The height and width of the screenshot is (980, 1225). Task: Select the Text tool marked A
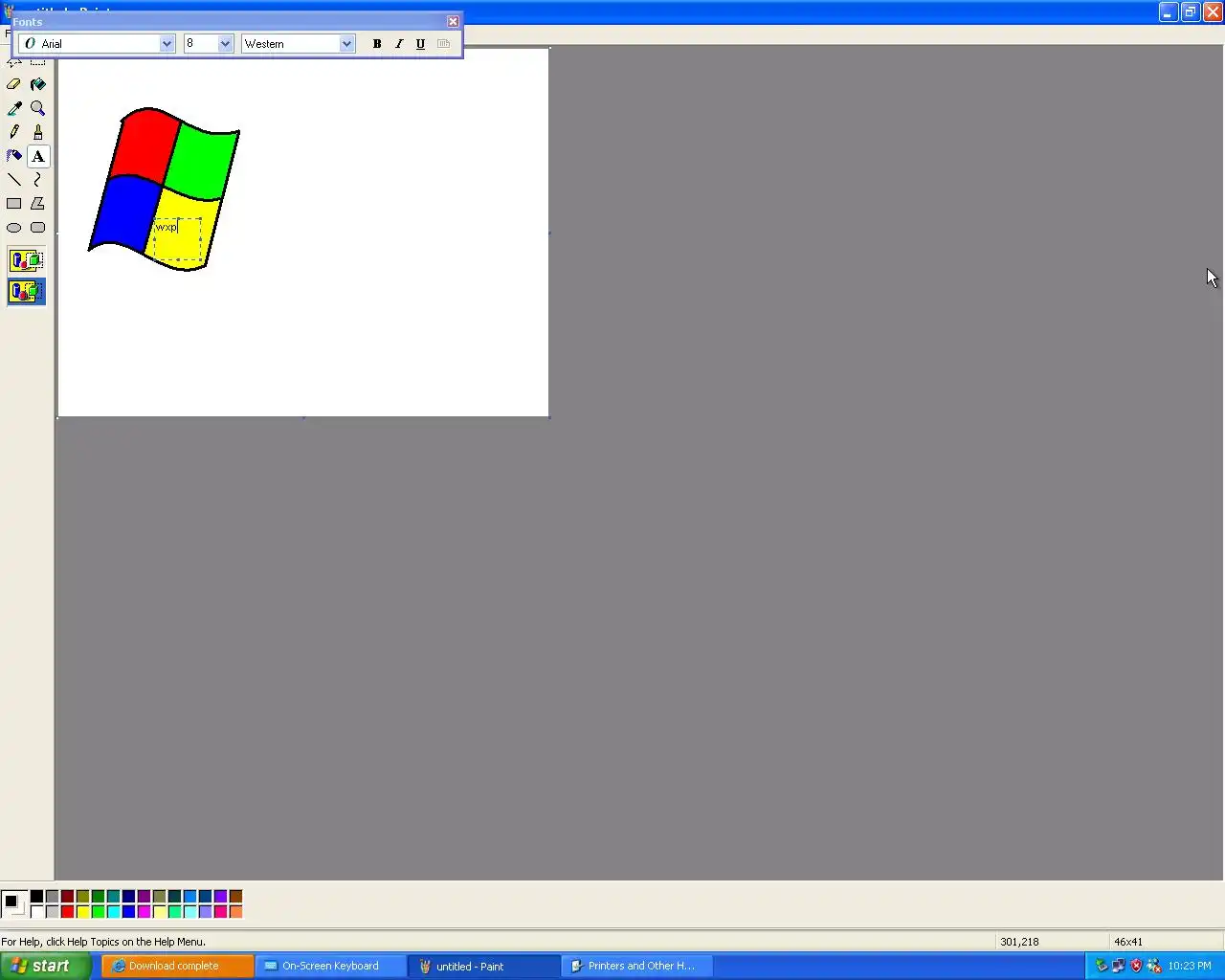click(x=38, y=156)
